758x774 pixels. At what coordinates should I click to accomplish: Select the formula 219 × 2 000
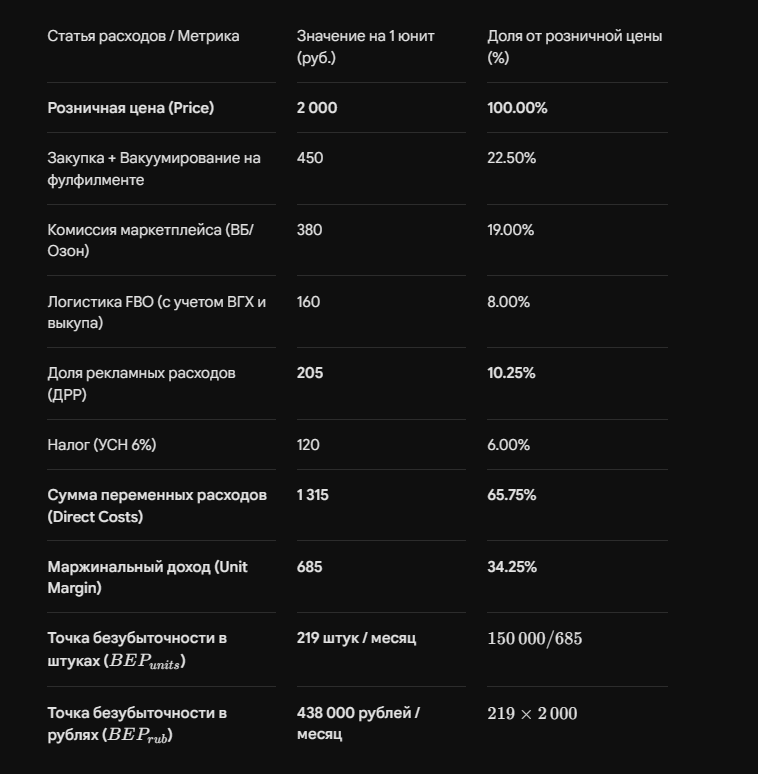tap(532, 713)
